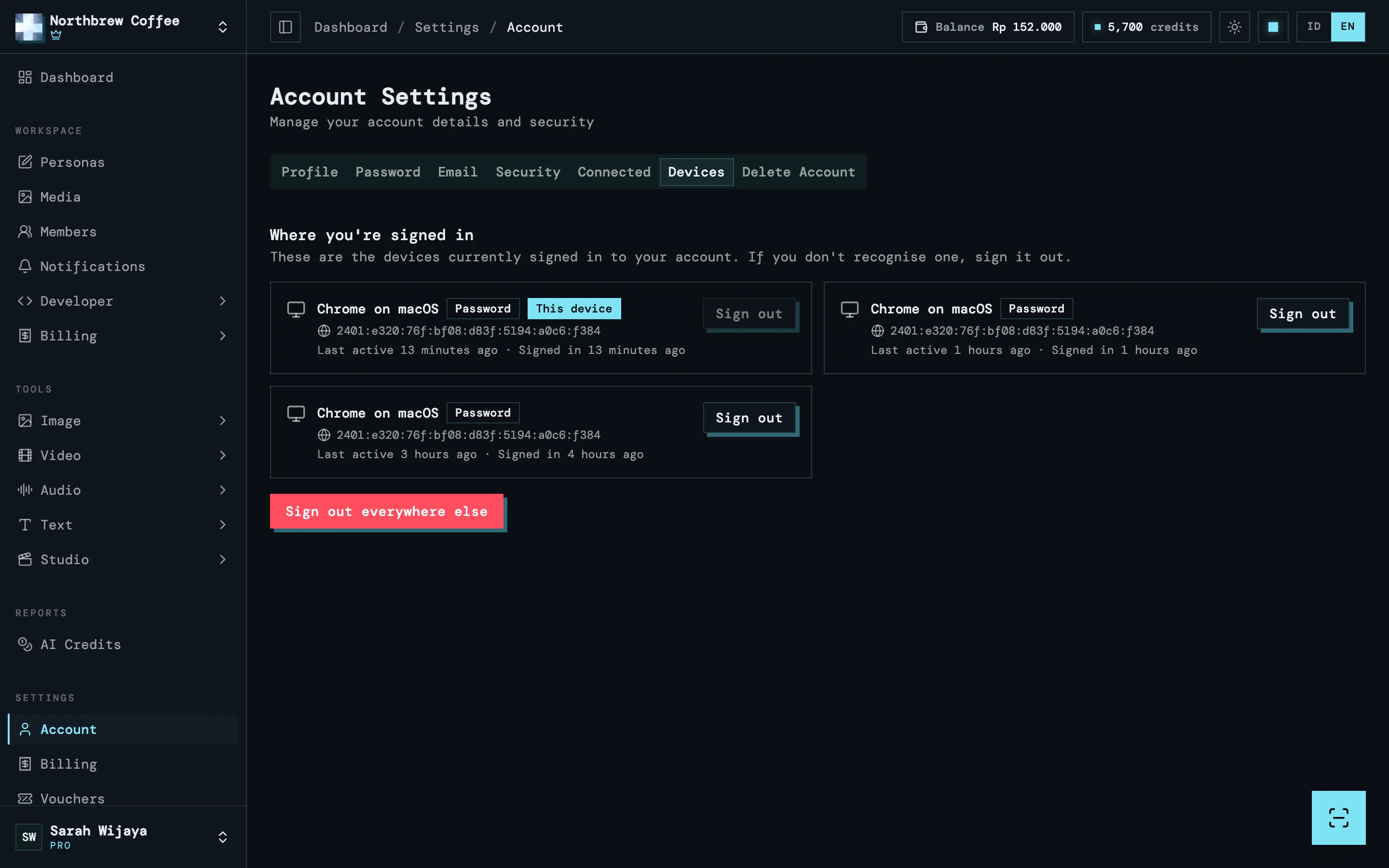The width and height of the screenshot is (1389, 868).
Task: Open Notifications from sidebar
Action: point(123,266)
